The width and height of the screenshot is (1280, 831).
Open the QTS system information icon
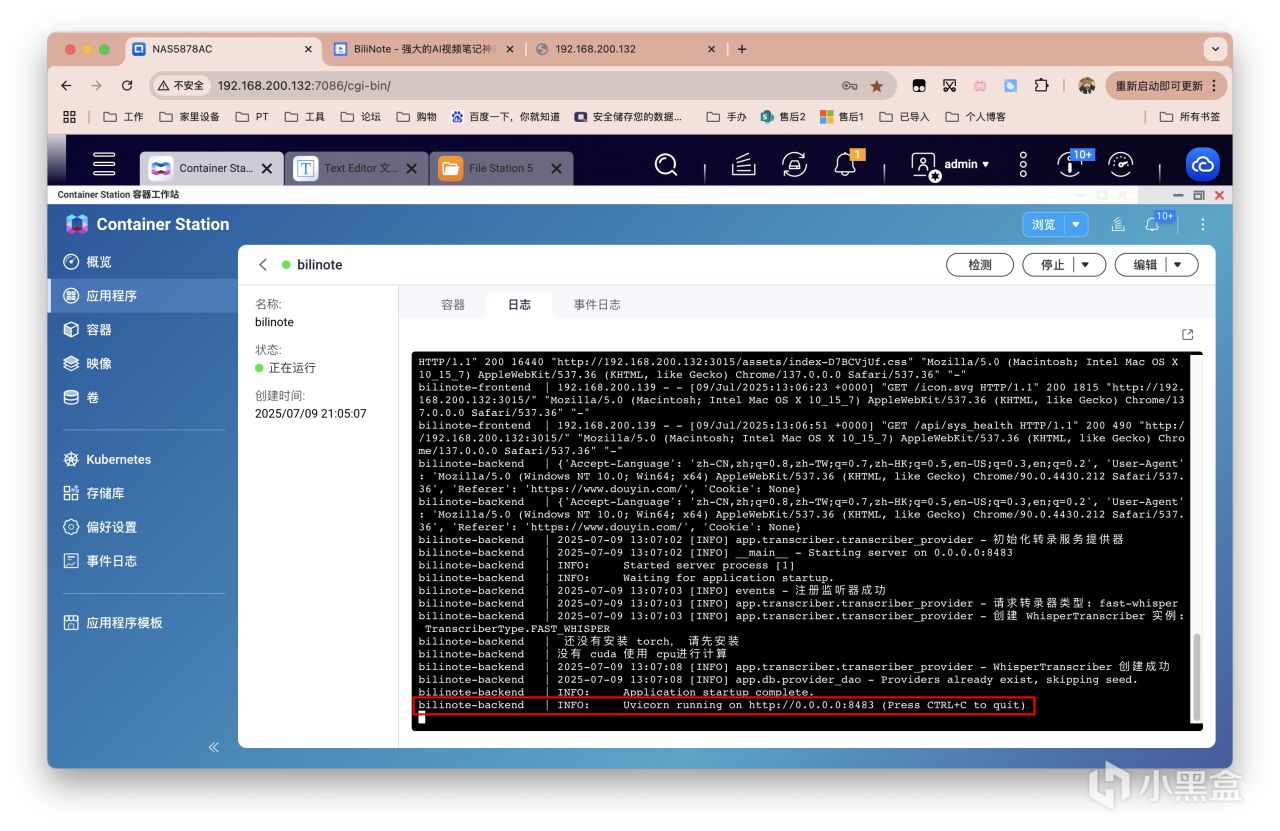(x=1070, y=165)
